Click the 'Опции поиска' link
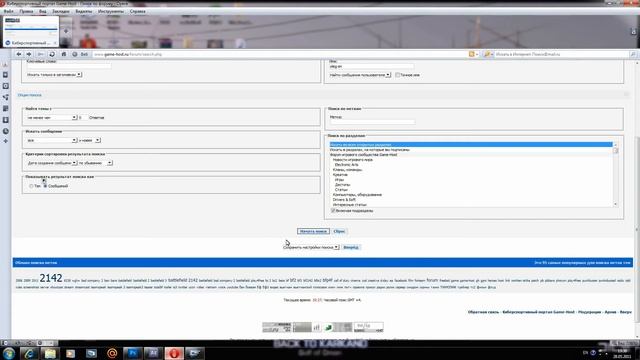This screenshot has width=640, height=360. point(29,95)
